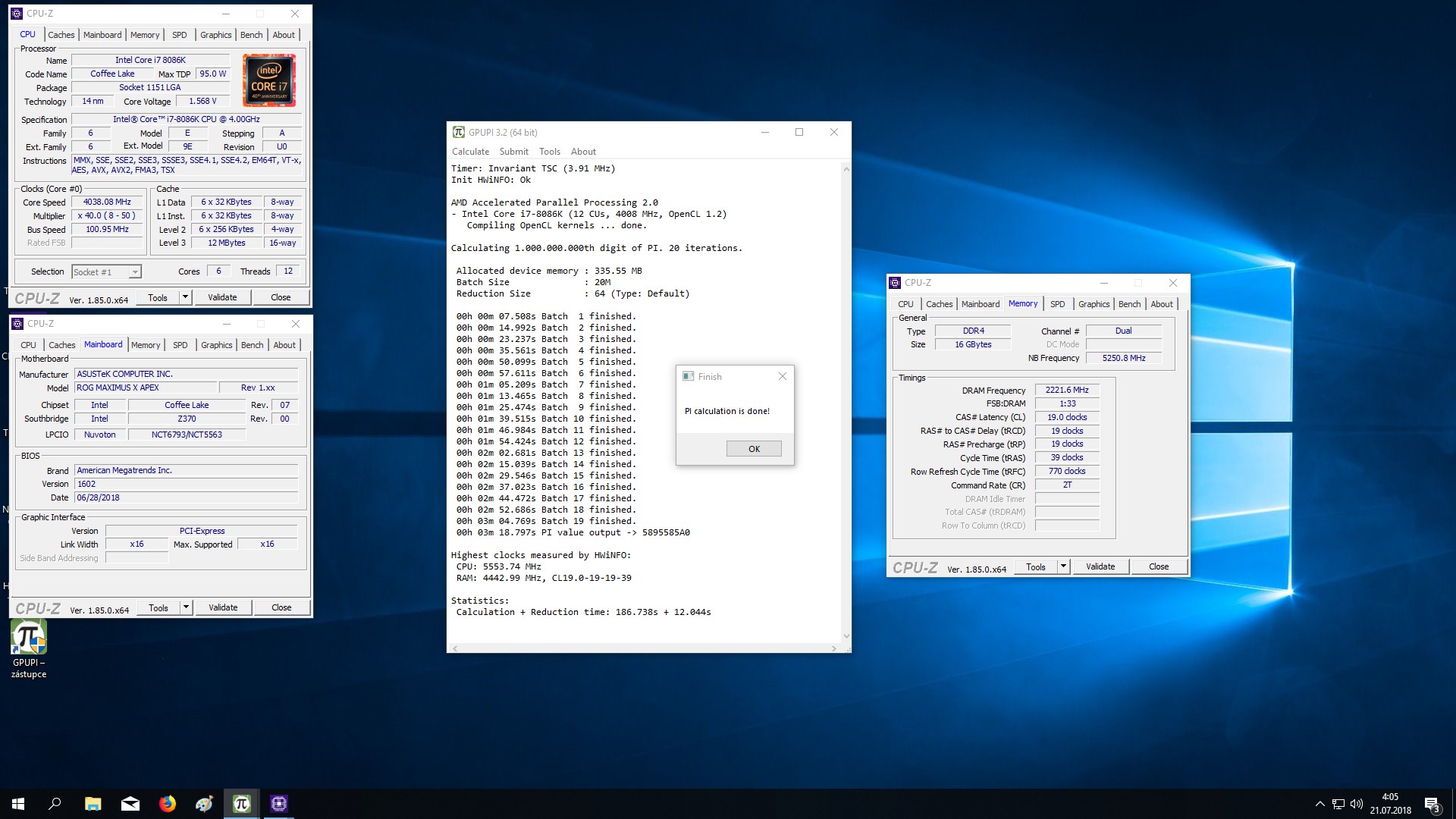Click the CPU name Intel Core i7 8086K

(x=150, y=60)
